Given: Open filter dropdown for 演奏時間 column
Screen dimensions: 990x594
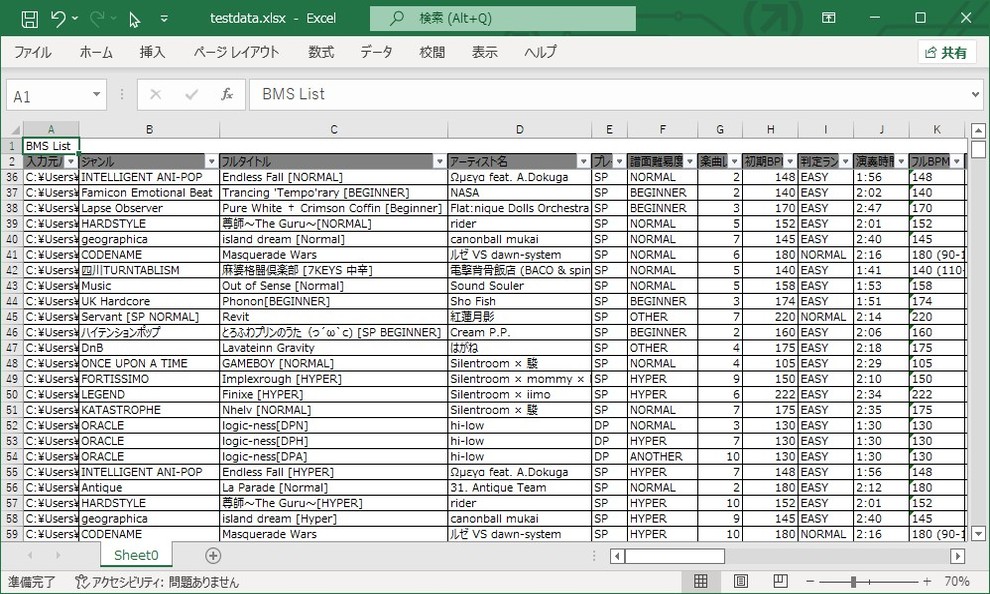Looking at the screenshot, I should (x=901, y=162).
